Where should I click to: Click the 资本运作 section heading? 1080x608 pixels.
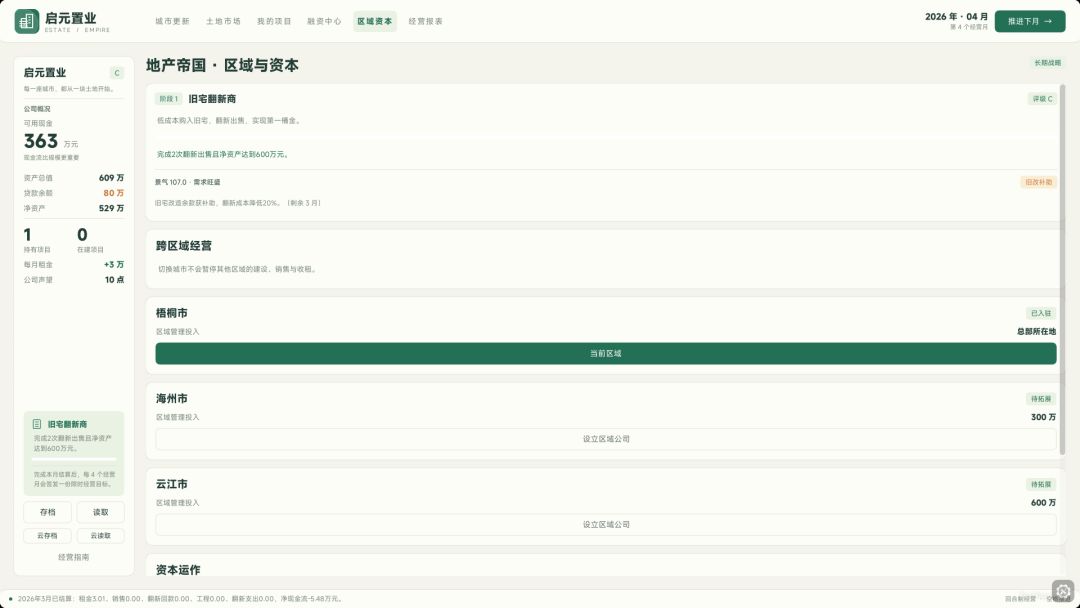[x=178, y=569]
